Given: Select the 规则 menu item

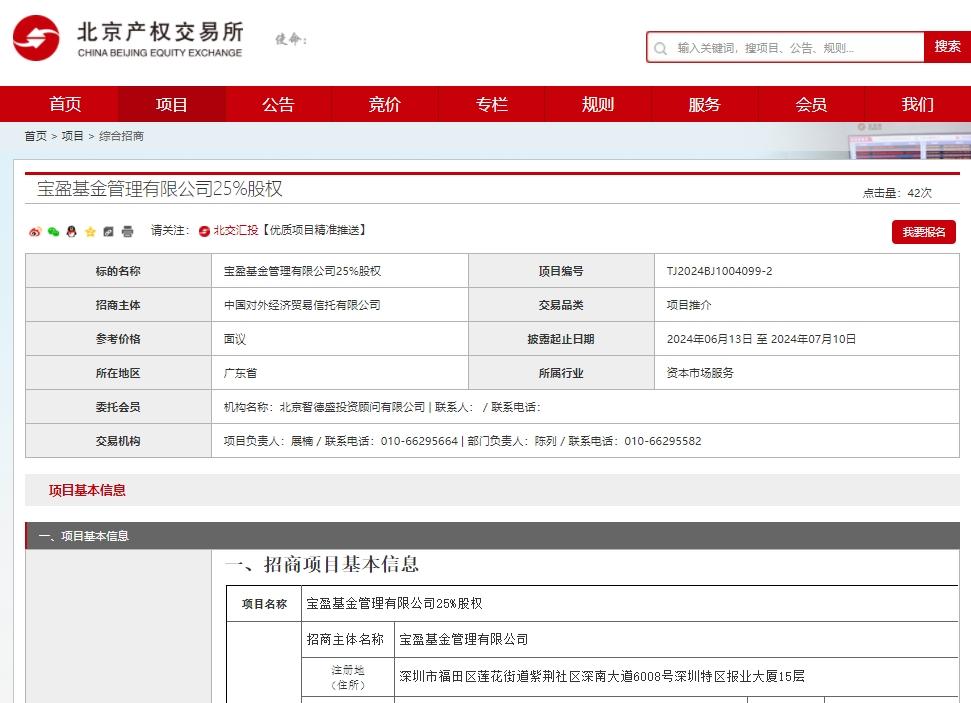Looking at the screenshot, I should (x=597, y=104).
